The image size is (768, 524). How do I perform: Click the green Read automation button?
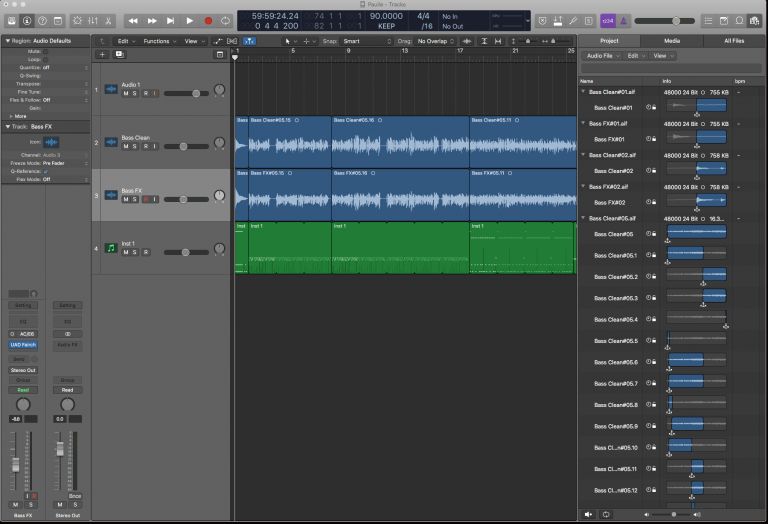(x=23, y=390)
